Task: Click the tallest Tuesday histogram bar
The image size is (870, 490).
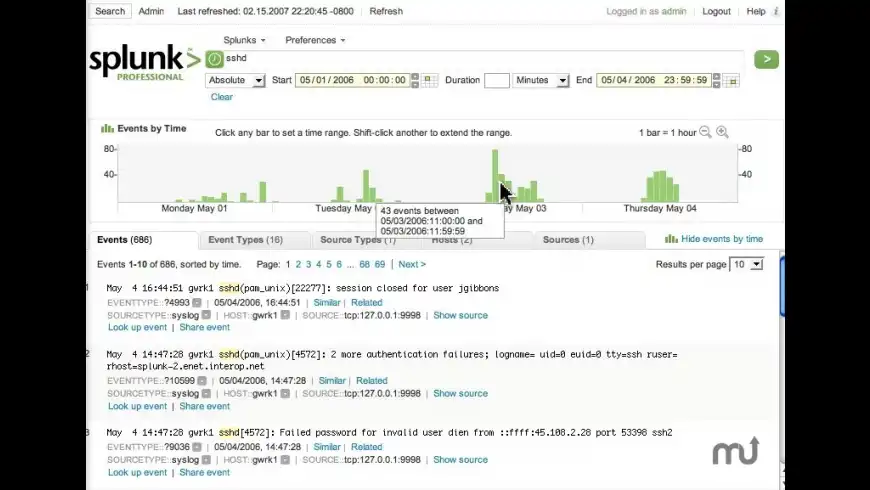Action: pos(366,186)
